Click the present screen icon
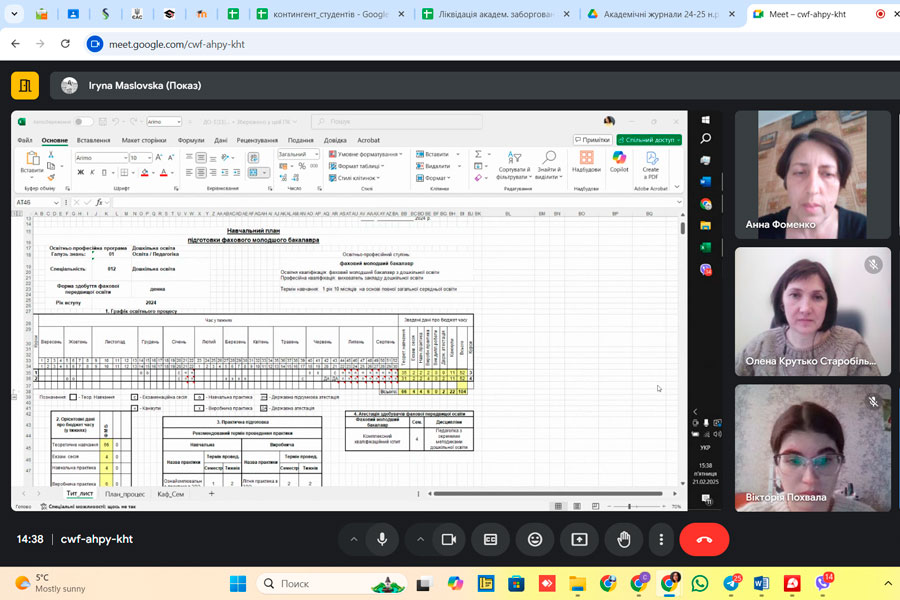 [579, 539]
